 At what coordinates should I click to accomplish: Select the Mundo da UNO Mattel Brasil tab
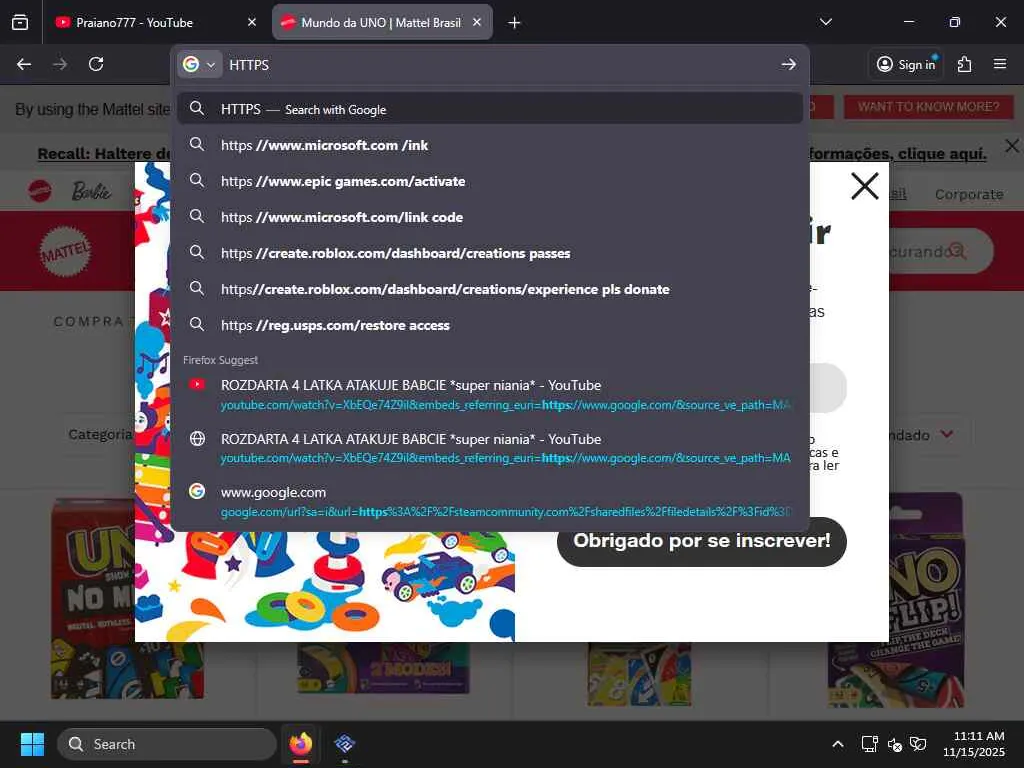coord(382,22)
